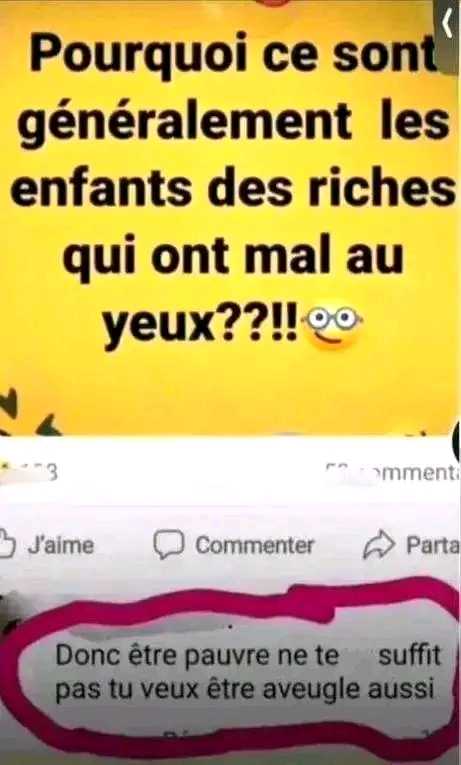Open the reactions count ending in 3
Screen dimensions: 461x765
(x=29, y=472)
